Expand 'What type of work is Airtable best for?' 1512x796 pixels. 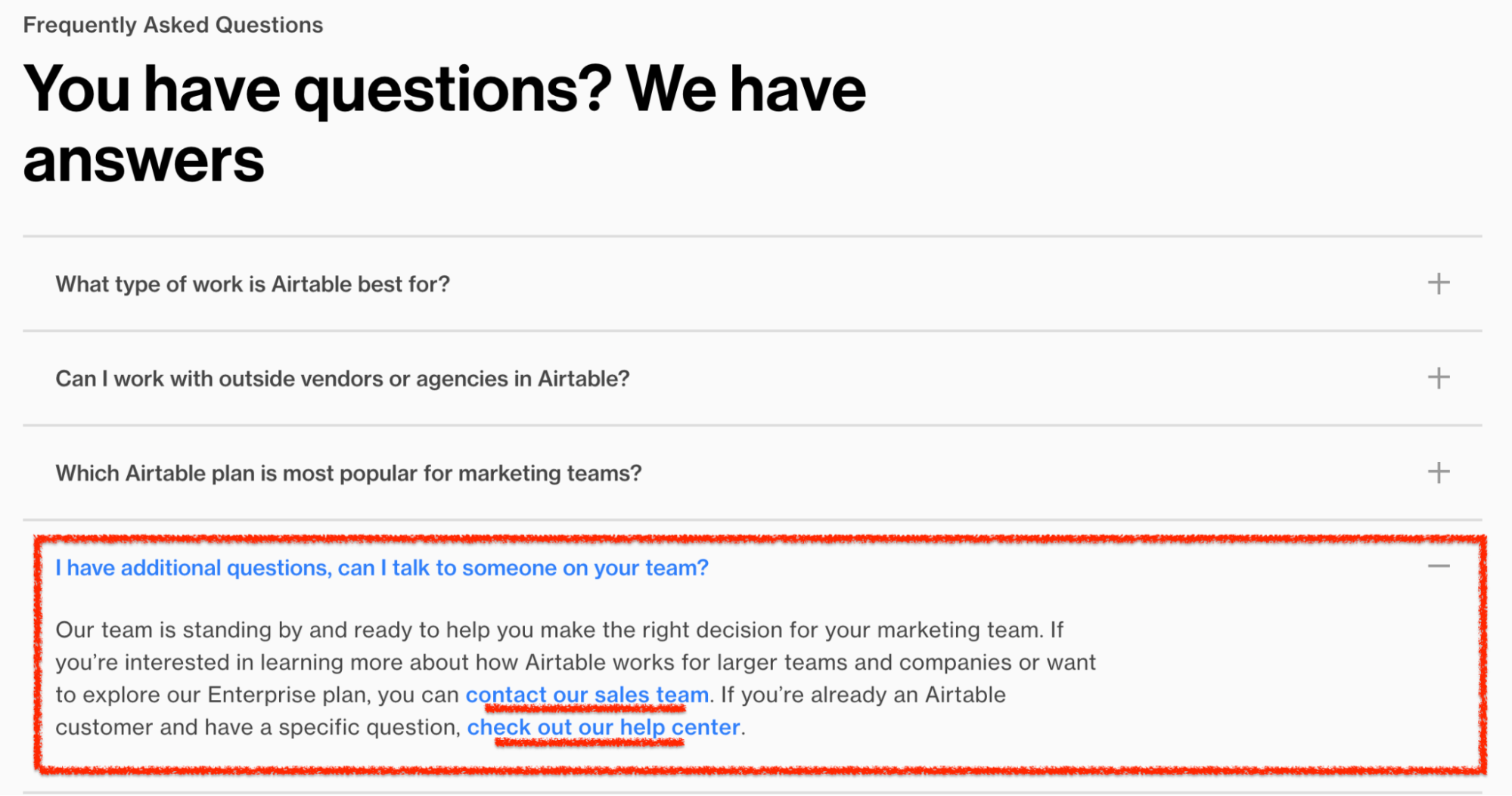point(253,284)
